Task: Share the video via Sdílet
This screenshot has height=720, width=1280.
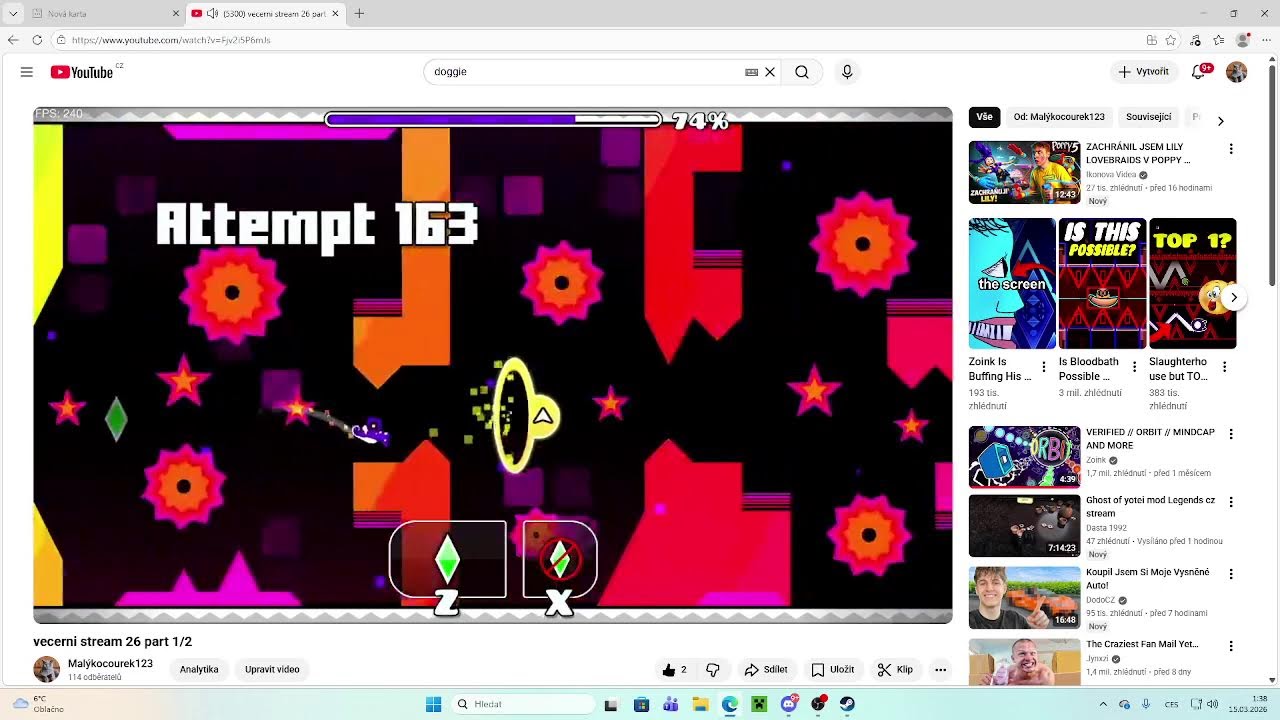Action: coord(766,670)
